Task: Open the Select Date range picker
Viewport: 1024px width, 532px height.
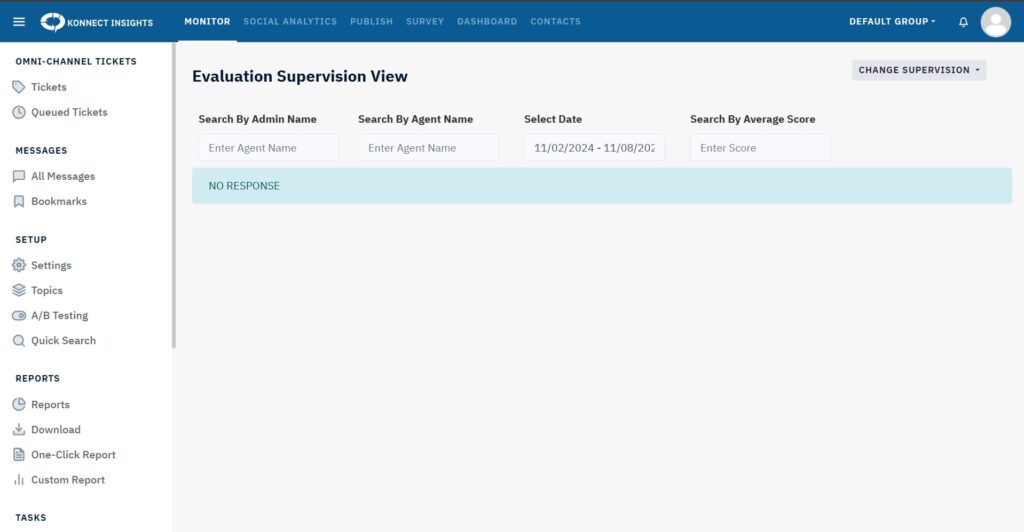Action: (x=594, y=148)
